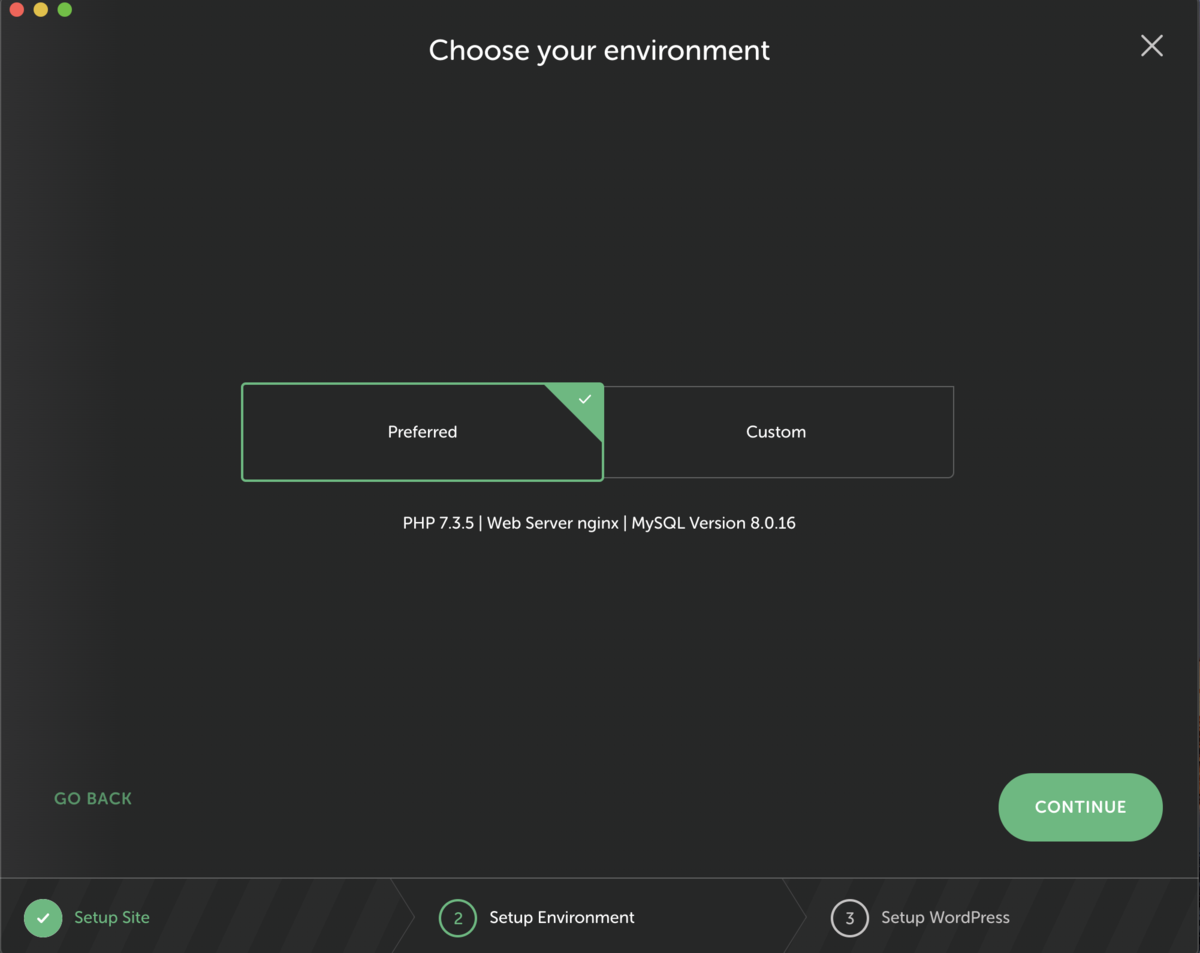Click the green CONTINUE button

pyautogui.click(x=1080, y=807)
